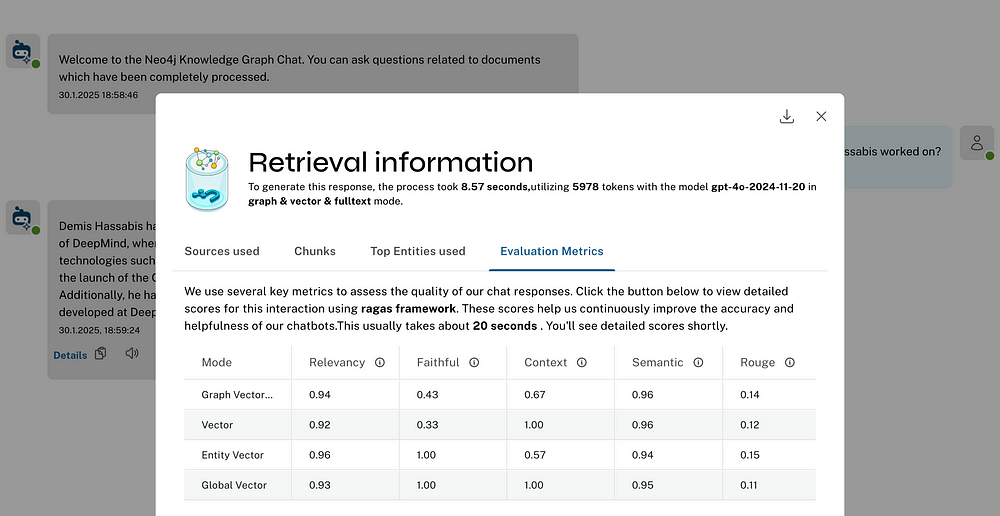Show info about the Faithful metric

(474, 362)
